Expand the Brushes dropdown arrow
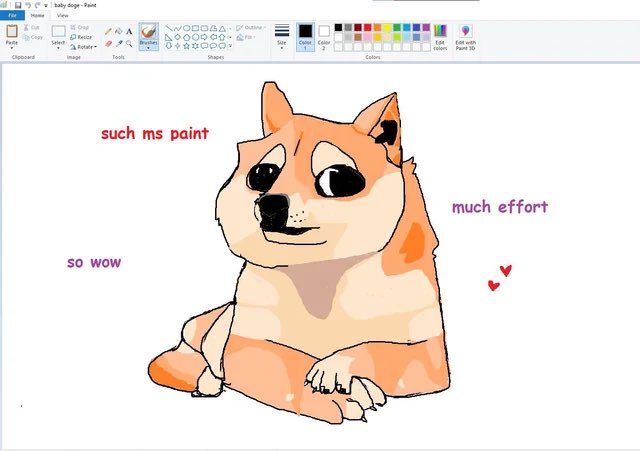The image size is (640, 451). point(149,48)
